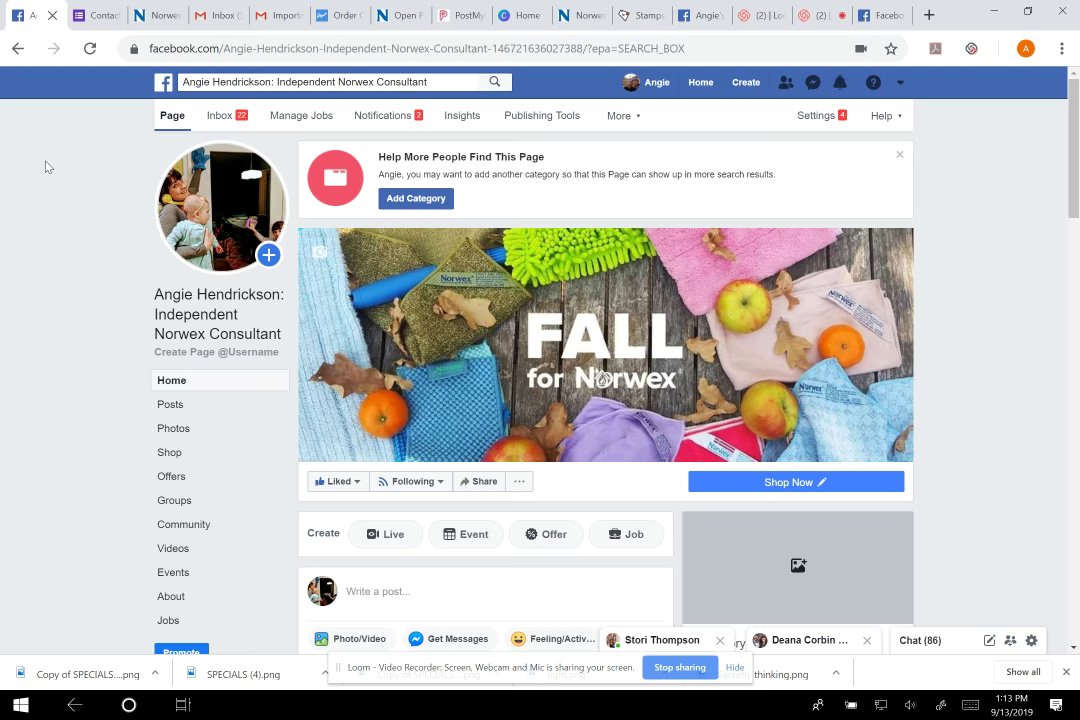Open the Following dropdown

tap(411, 482)
